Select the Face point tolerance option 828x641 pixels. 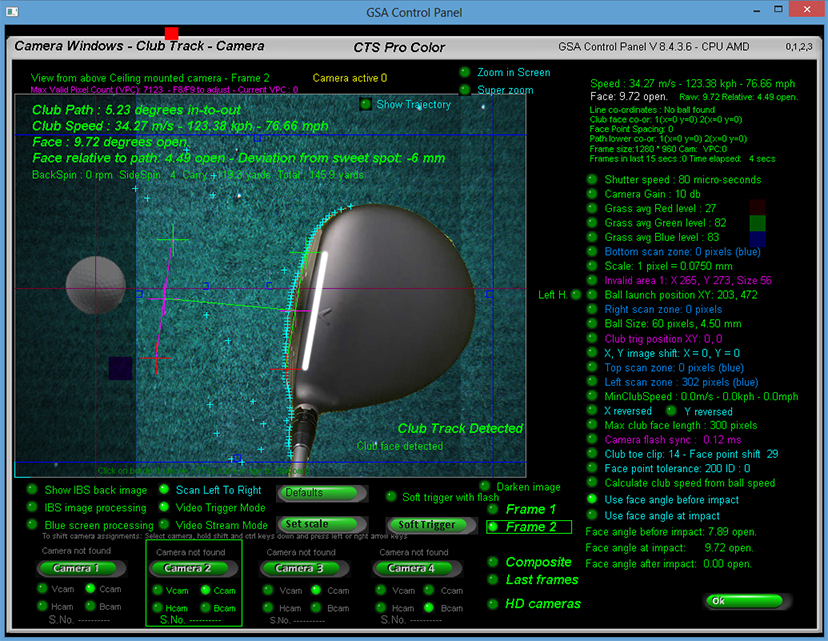[x=592, y=468]
